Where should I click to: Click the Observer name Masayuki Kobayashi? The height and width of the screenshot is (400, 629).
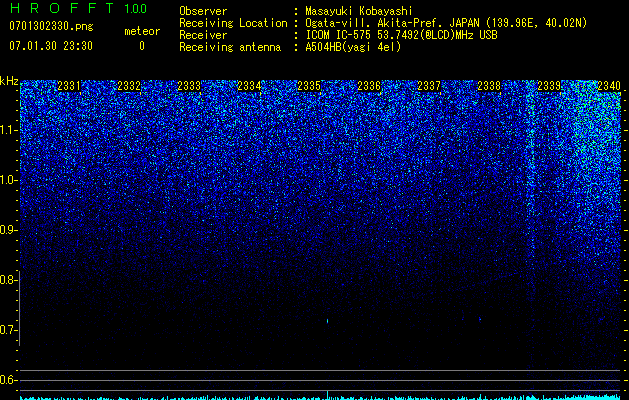tap(358, 11)
